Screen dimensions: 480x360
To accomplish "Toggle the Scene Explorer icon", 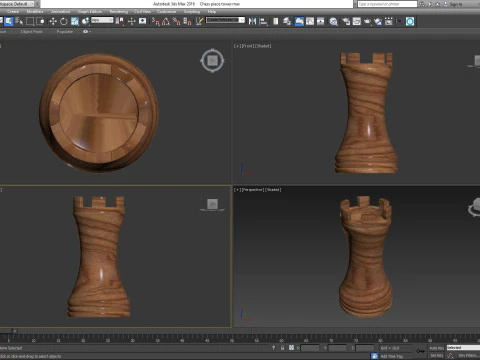I will pyautogui.click(x=276, y=21).
